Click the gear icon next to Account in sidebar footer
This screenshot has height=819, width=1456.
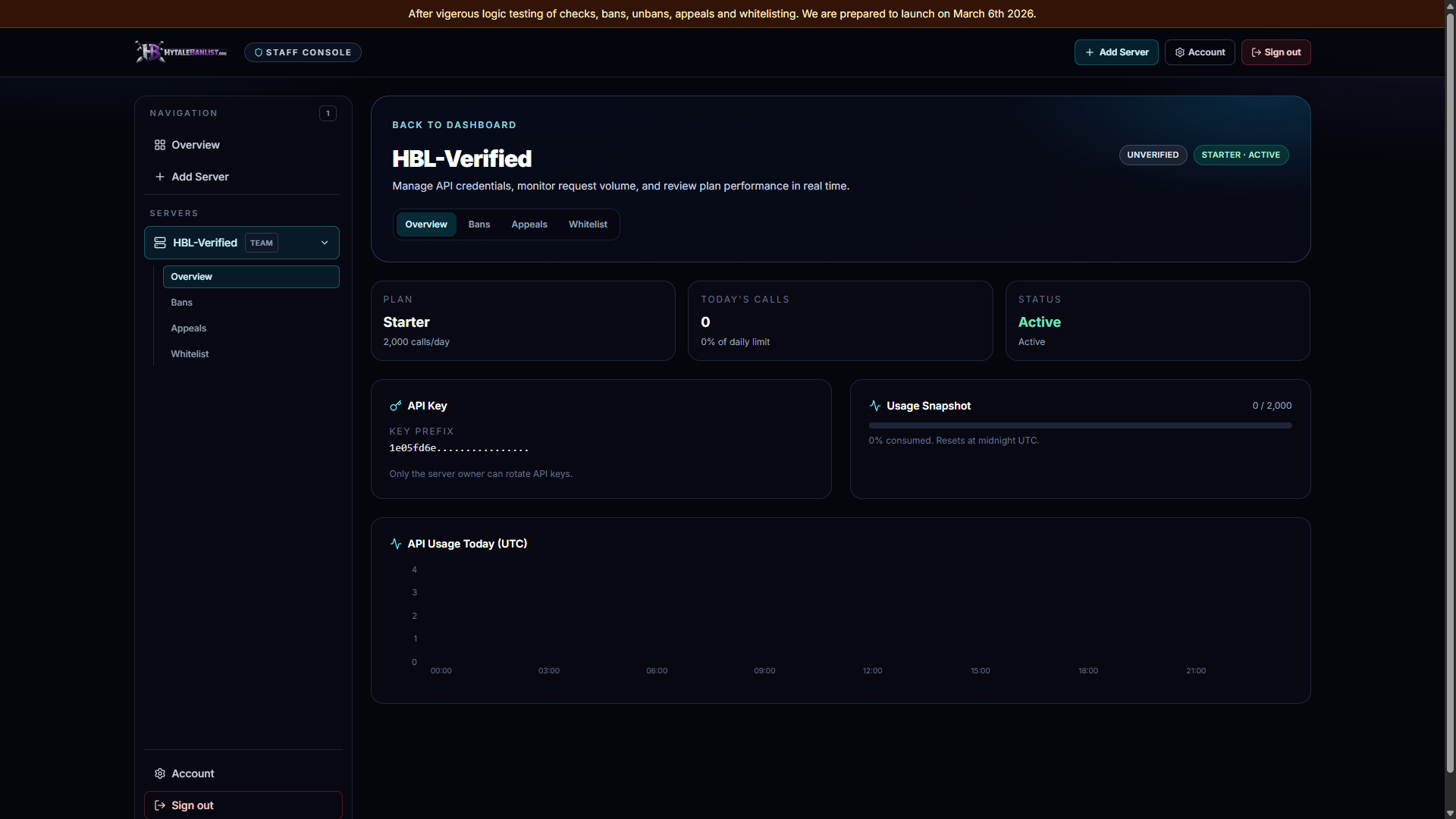tap(160, 773)
